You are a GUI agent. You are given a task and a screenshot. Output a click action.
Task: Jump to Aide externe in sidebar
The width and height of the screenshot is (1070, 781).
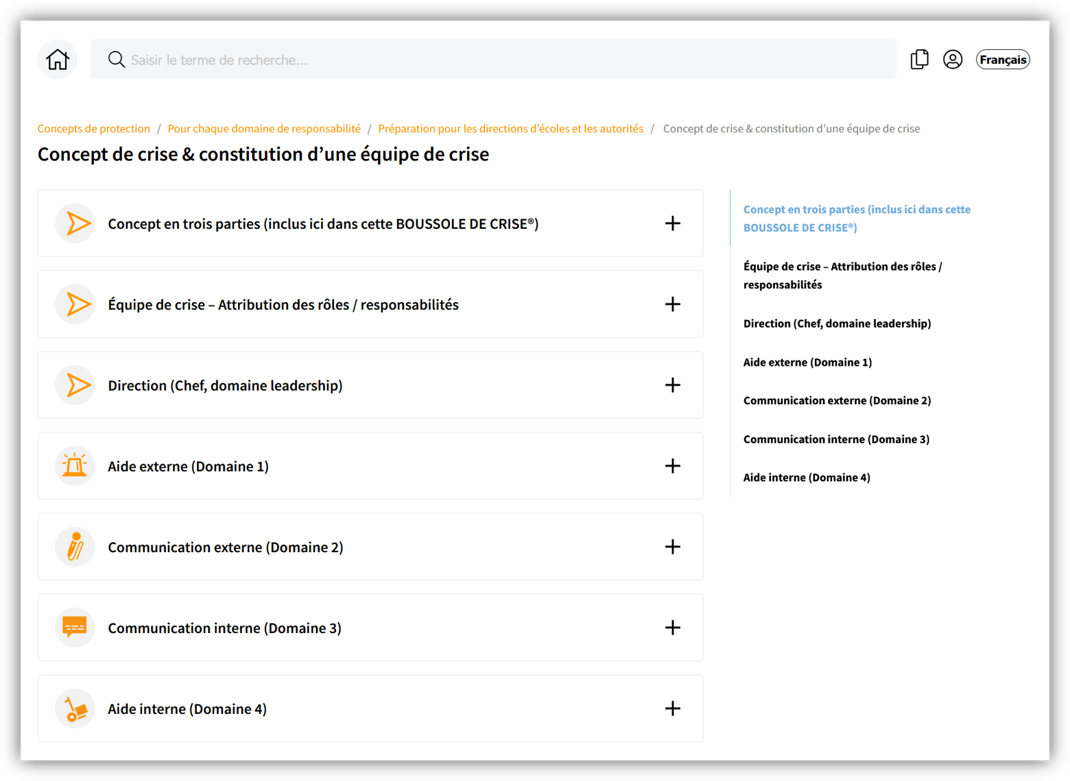(x=807, y=362)
